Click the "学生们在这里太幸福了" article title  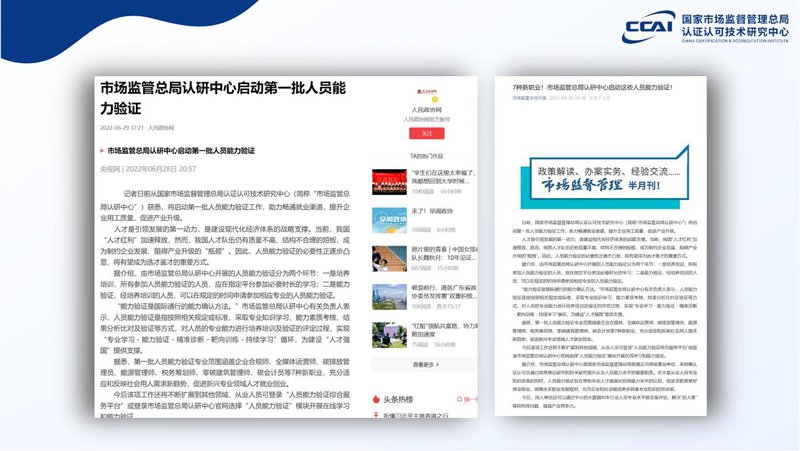point(444,177)
